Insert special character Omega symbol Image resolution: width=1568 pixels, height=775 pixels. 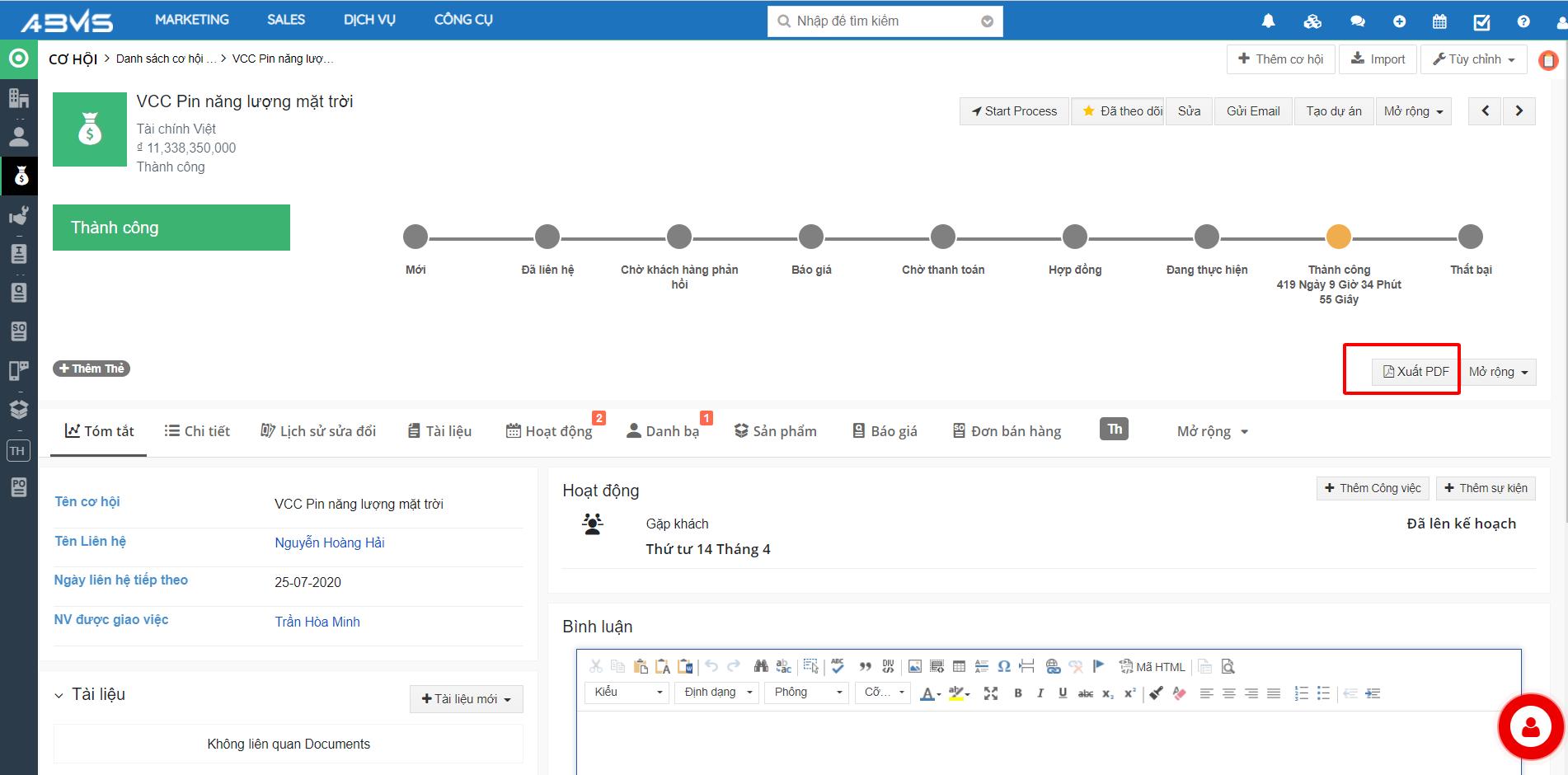[x=1003, y=667]
